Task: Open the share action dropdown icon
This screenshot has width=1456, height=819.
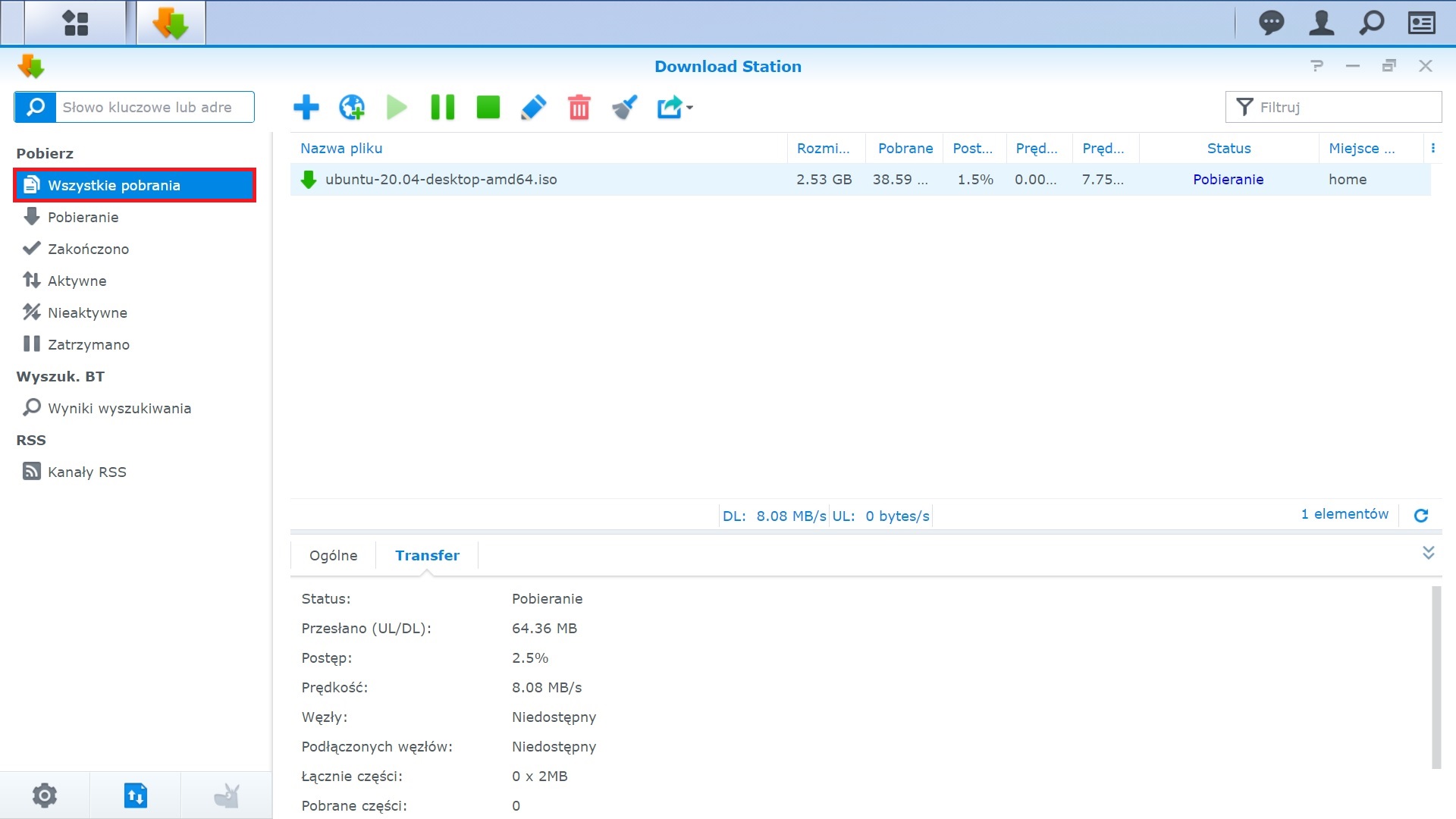Action: coord(674,107)
